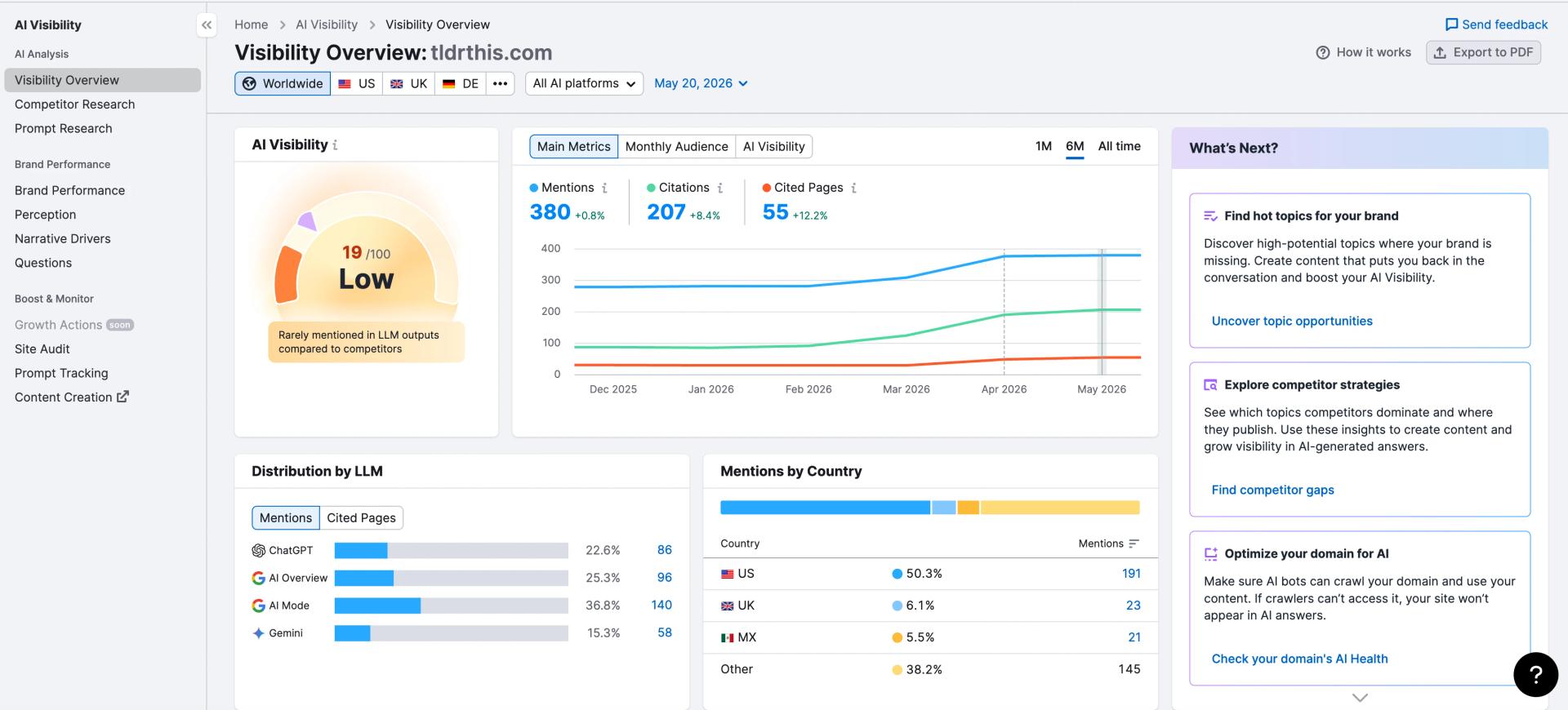1568x710 pixels.
Task: Click Find competitor gaps link
Action: (1272, 490)
